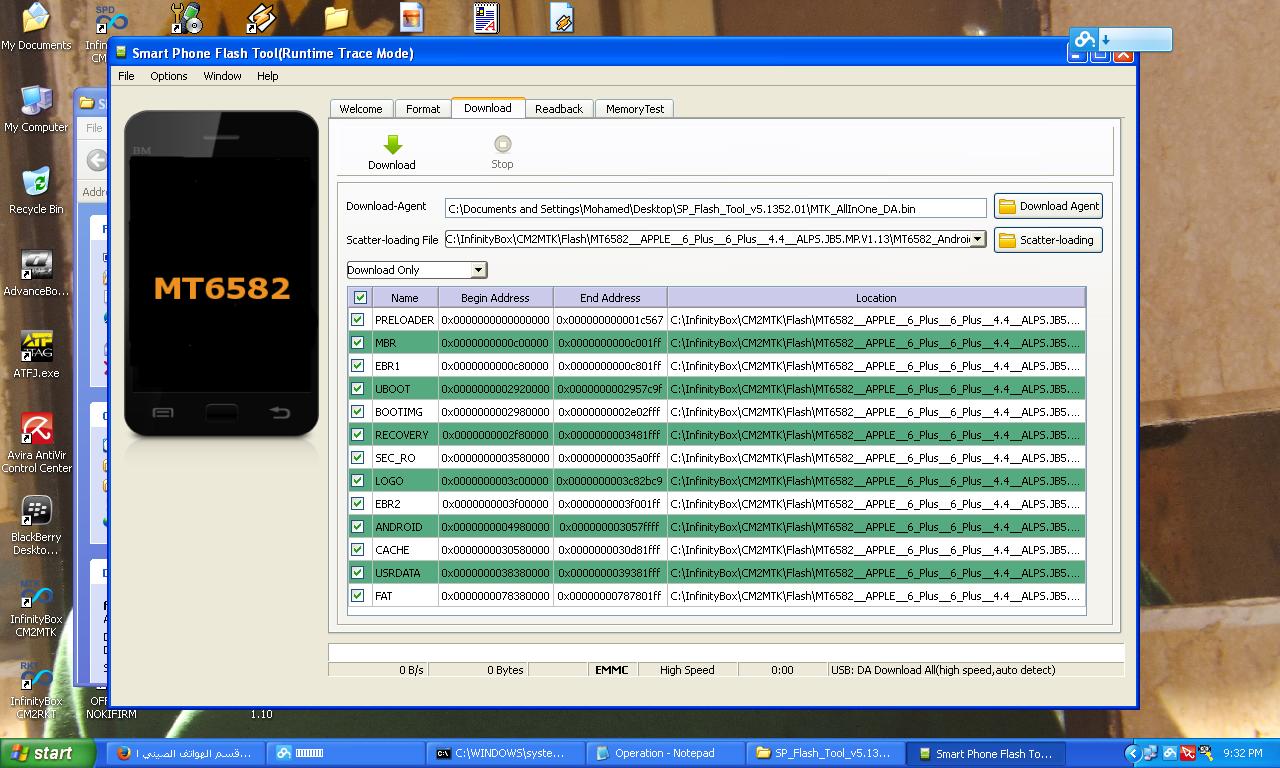Switch to the Readback tab
Image resolution: width=1280 pixels, height=768 pixels.
tap(558, 109)
